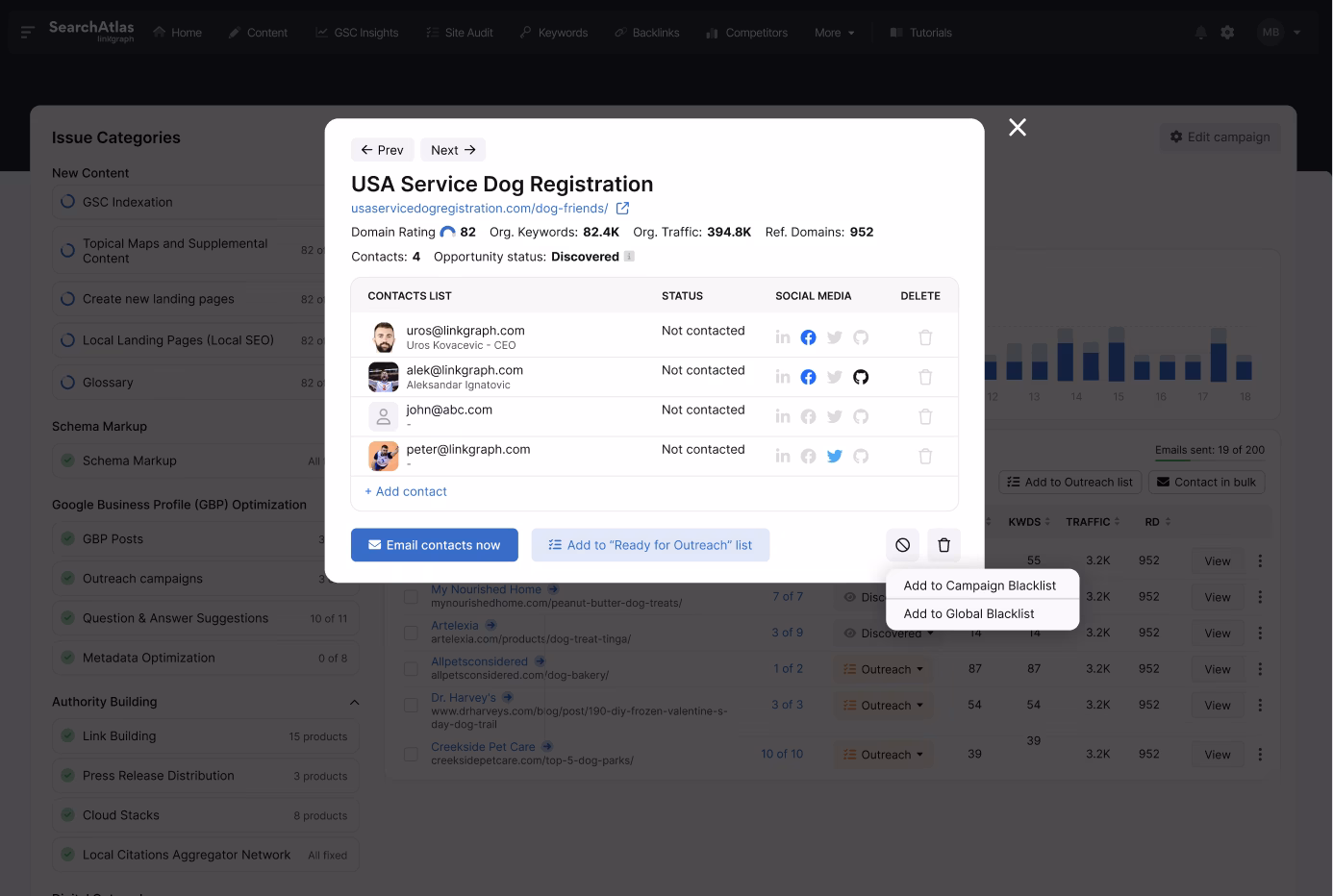Check the Artelexia row checkbox
The width and height of the screenshot is (1333, 896).
[x=411, y=633]
